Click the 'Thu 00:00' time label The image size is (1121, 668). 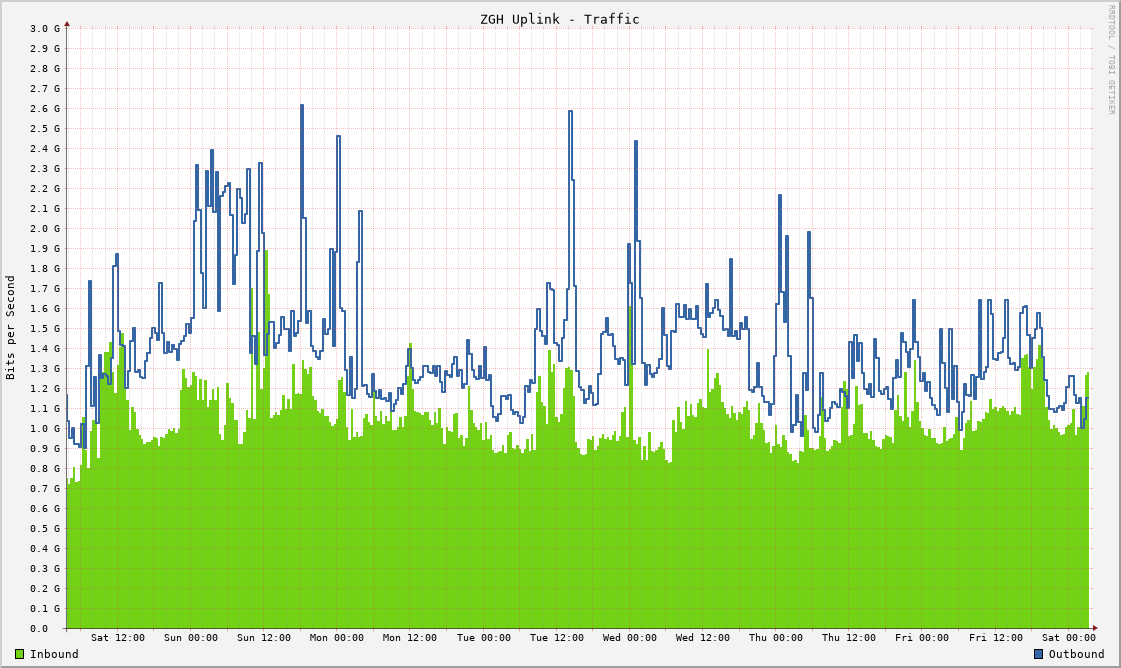point(776,637)
